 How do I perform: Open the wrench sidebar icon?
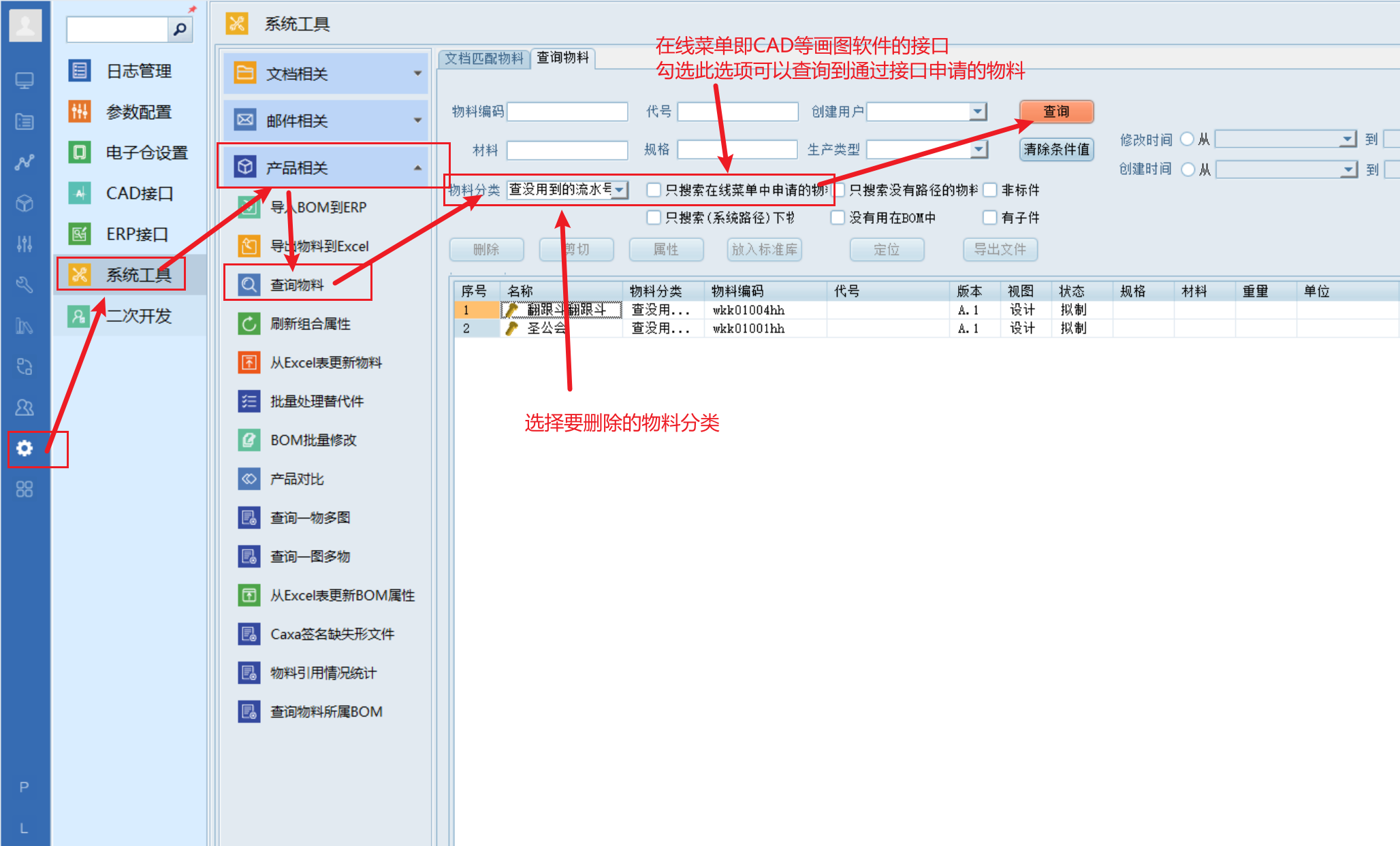[25, 284]
